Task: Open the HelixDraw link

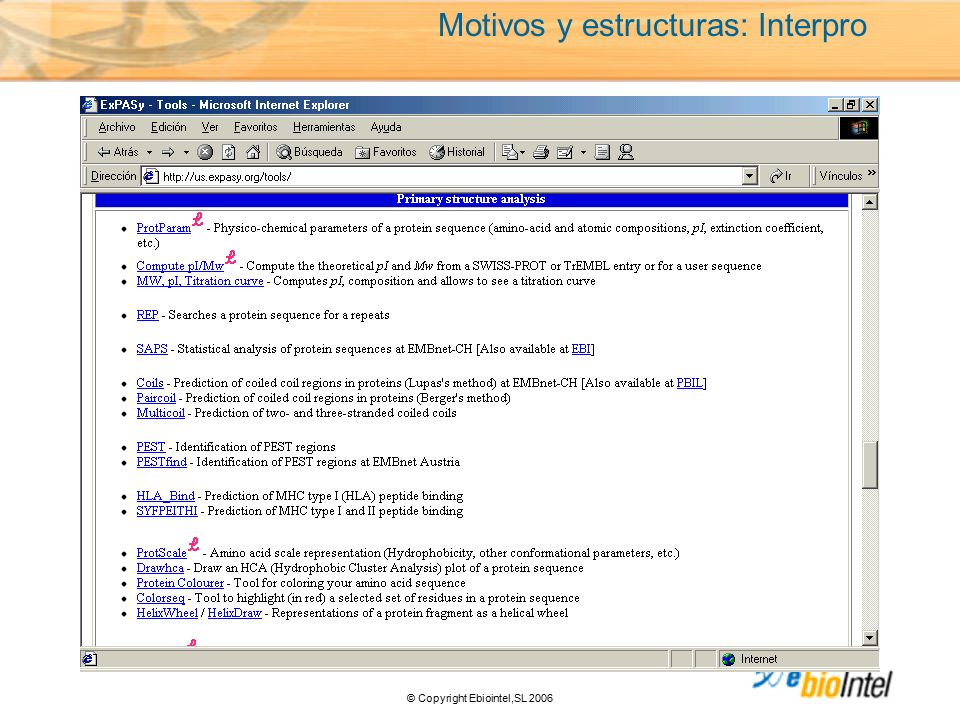Action: 234,613
